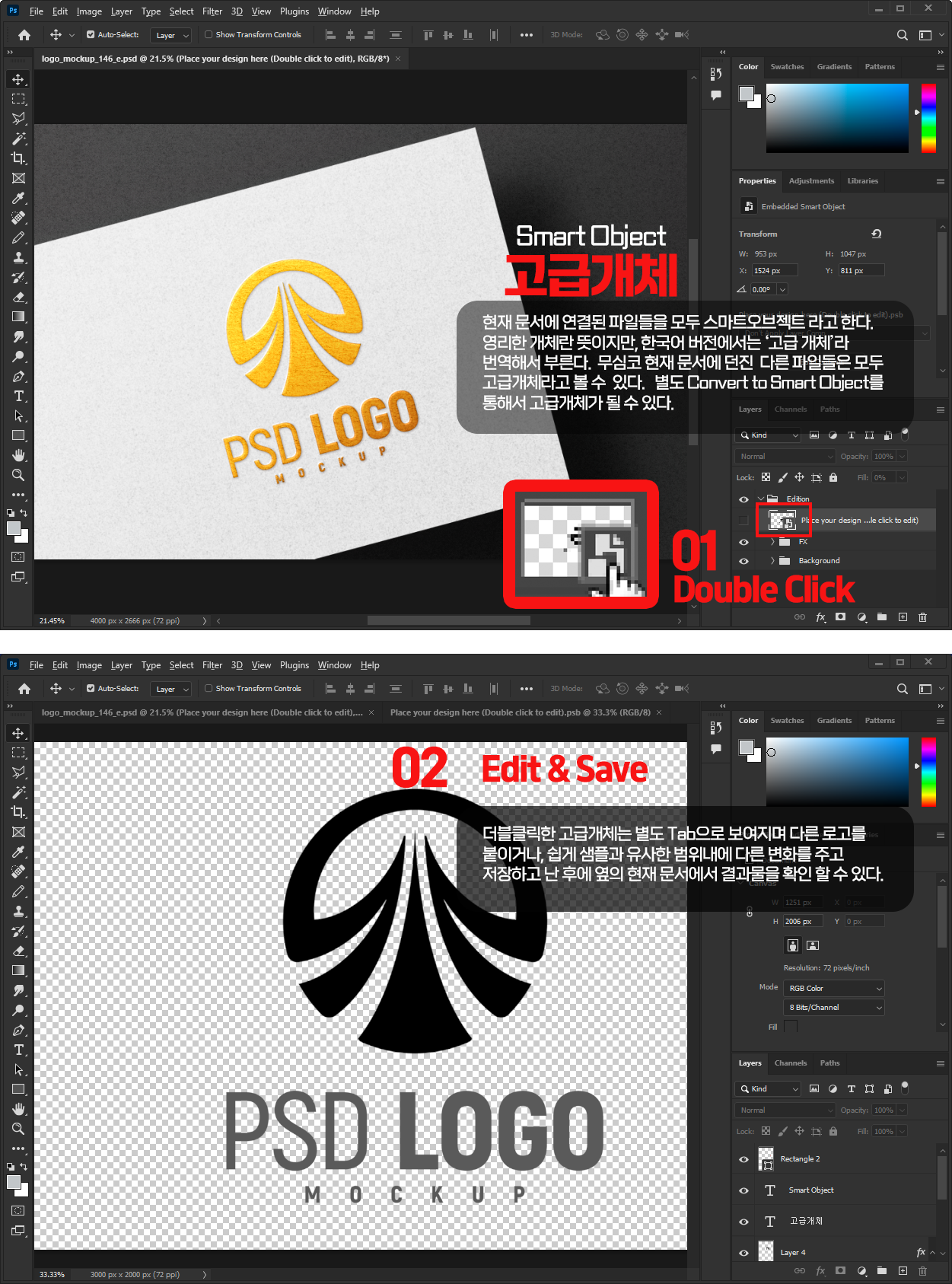Open the Swatches tab in the gold-logo mockup window
952x1284 pixels.
787,67
